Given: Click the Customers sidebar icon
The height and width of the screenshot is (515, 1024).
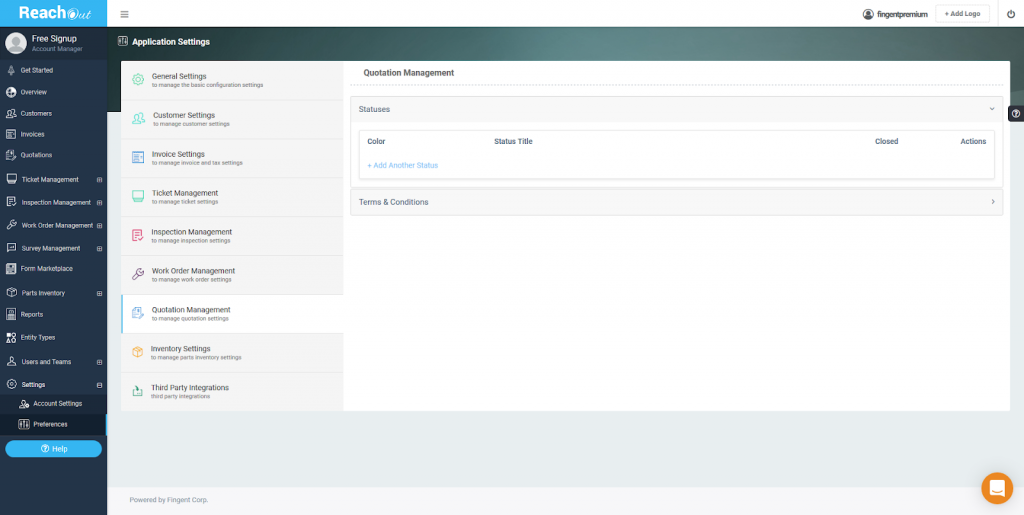Looking at the screenshot, I should coord(10,113).
